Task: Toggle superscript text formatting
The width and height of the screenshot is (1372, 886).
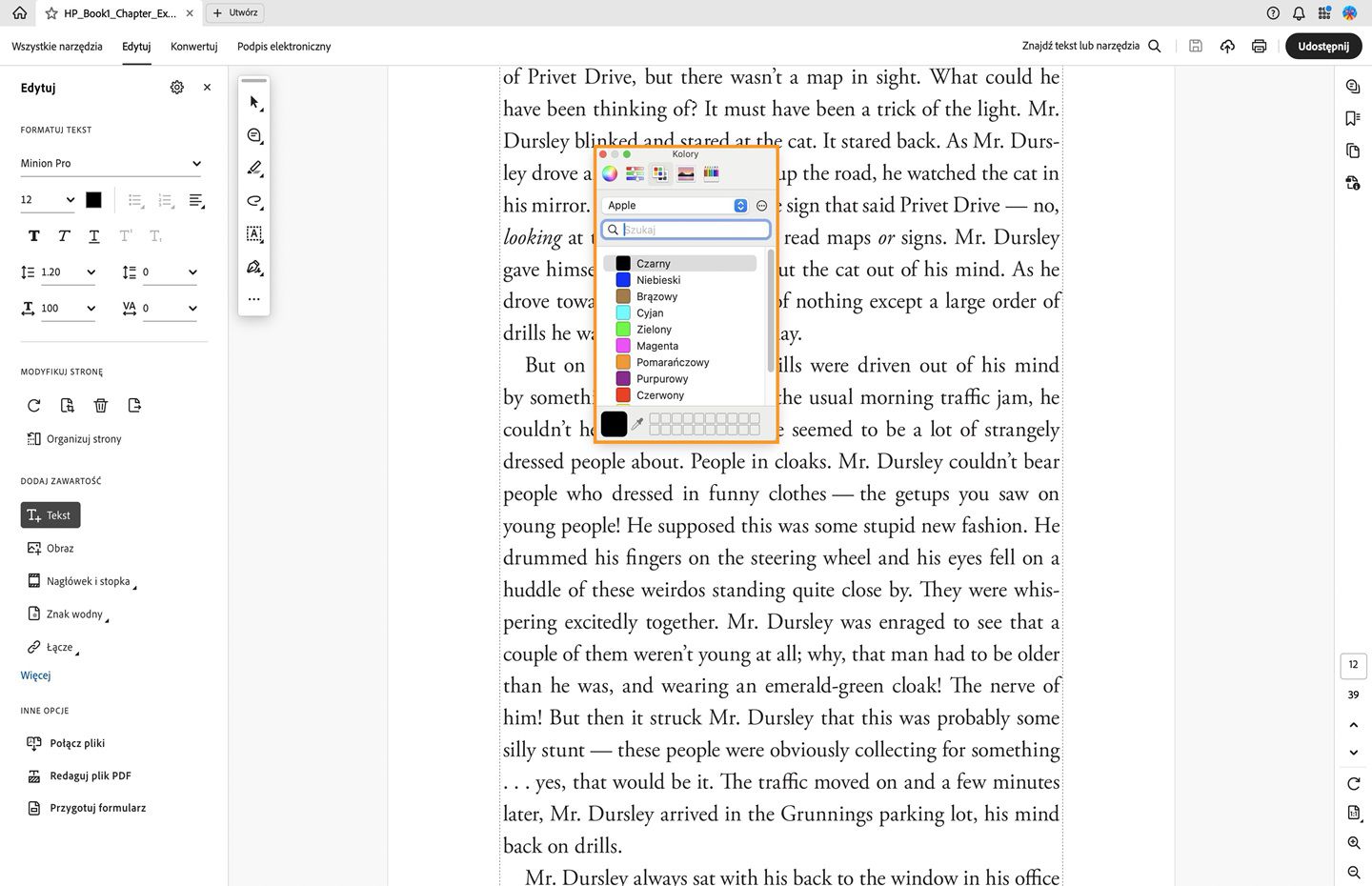Action: tap(125, 236)
